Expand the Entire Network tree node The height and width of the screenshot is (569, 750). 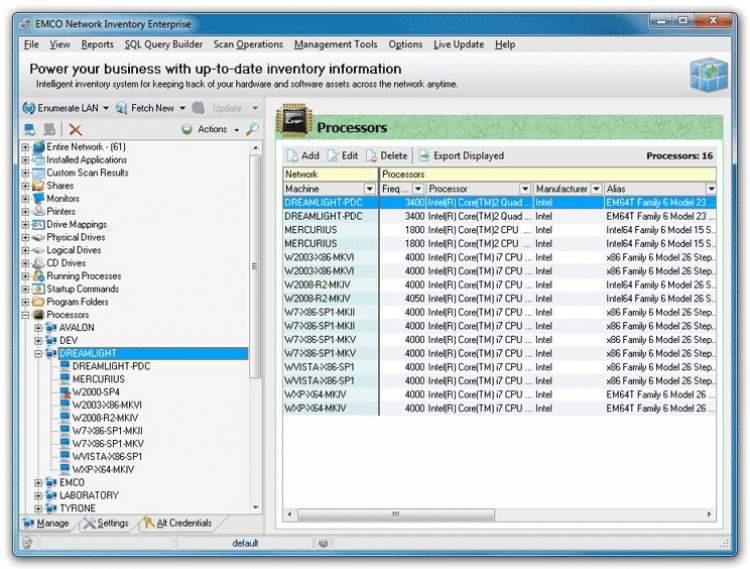(x=26, y=147)
